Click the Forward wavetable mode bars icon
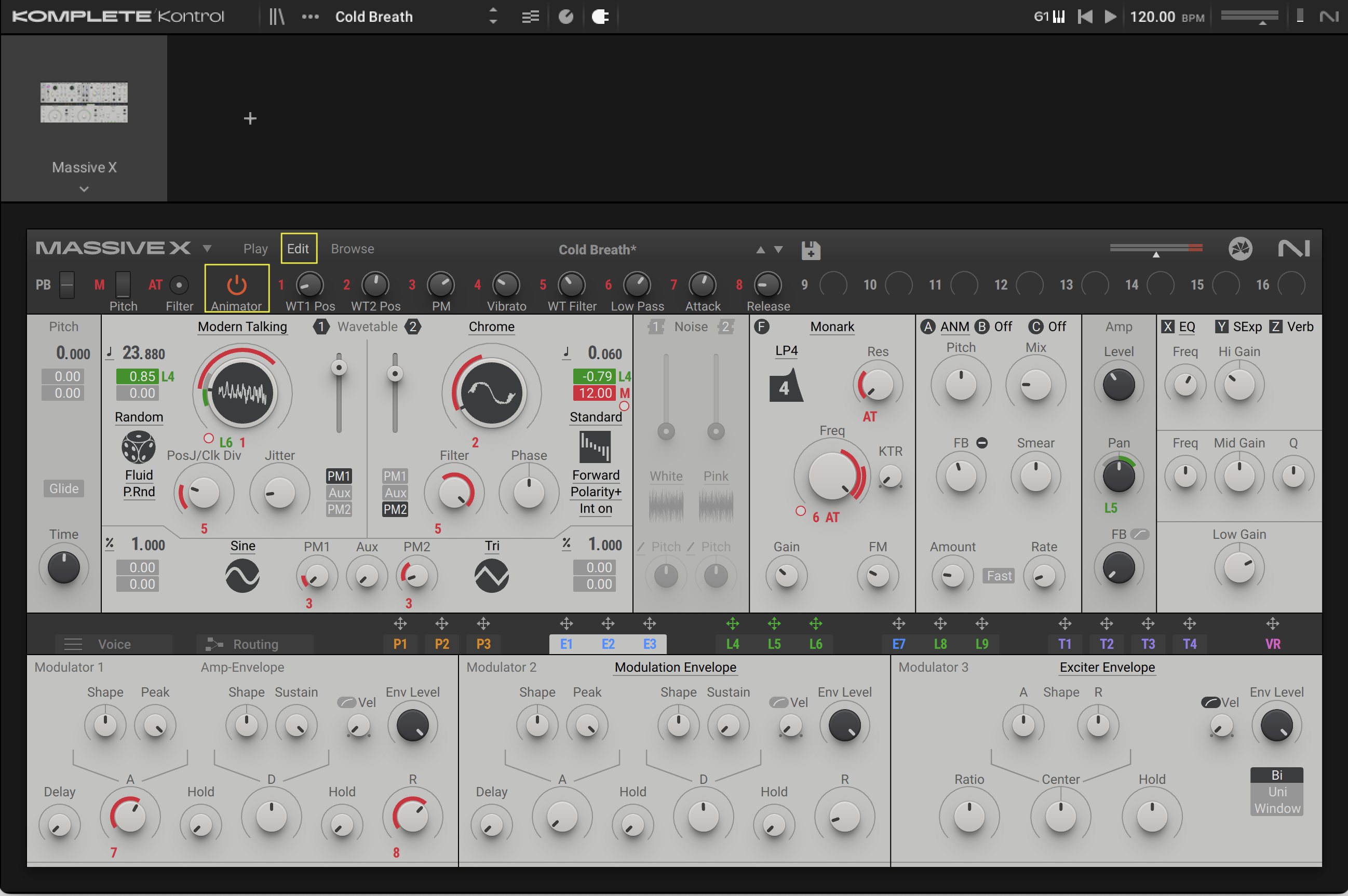1348x896 pixels. pos(595,447)
